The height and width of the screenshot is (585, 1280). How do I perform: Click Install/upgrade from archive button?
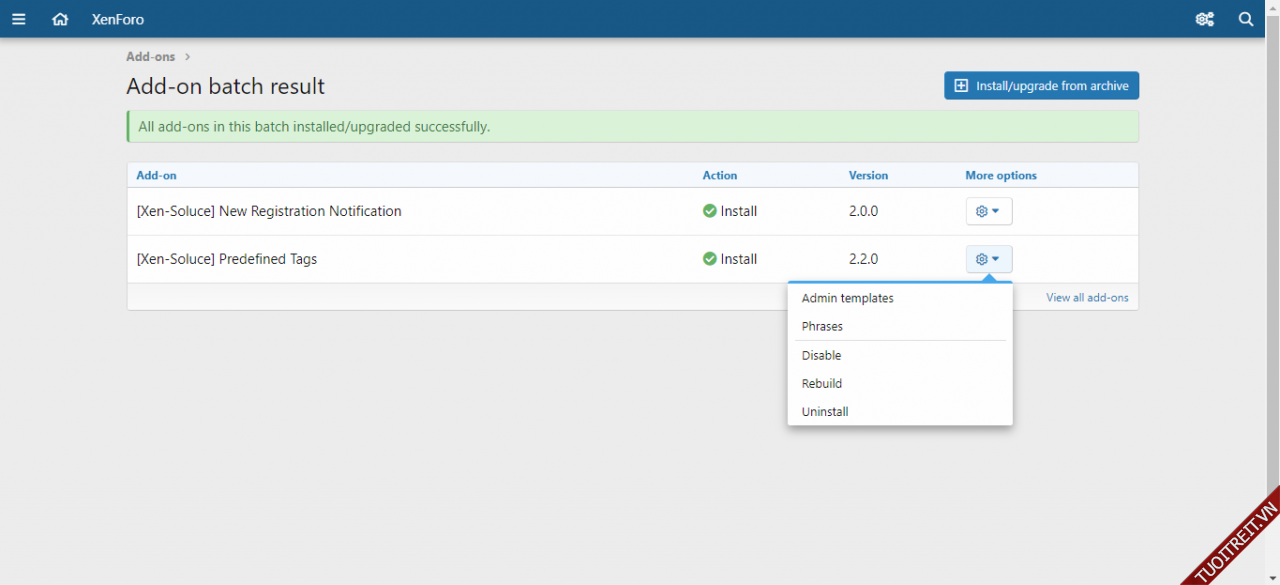pos(1041,86)
